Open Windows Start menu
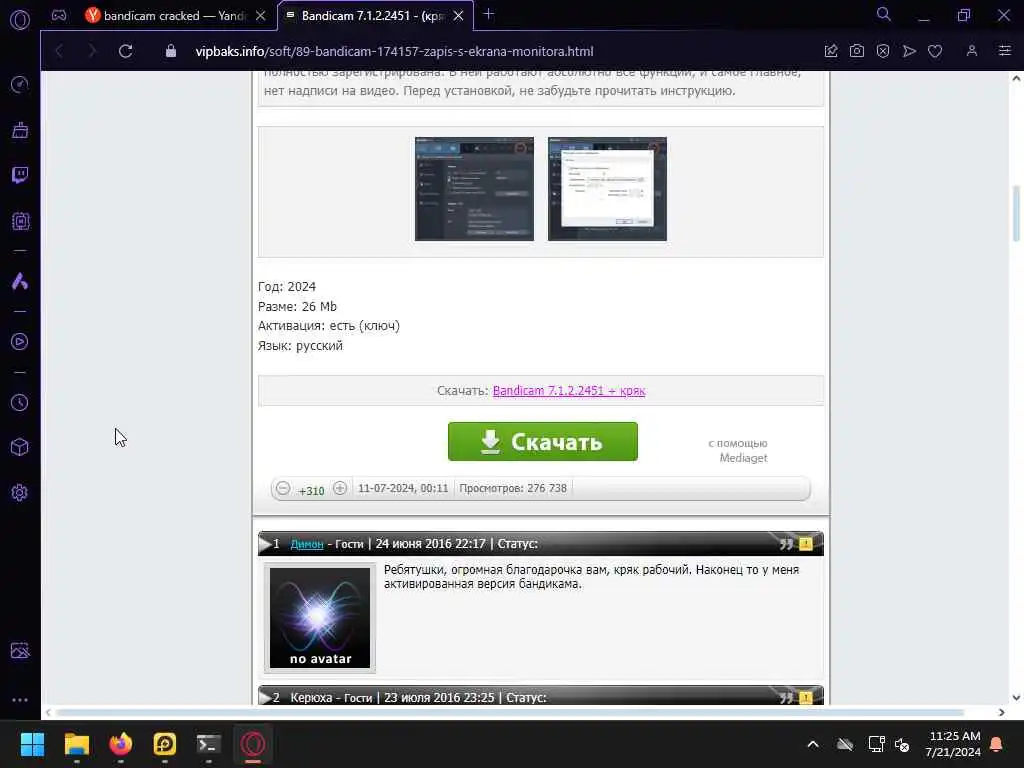This screenshot has width=1024, height=768. (32, 744)
